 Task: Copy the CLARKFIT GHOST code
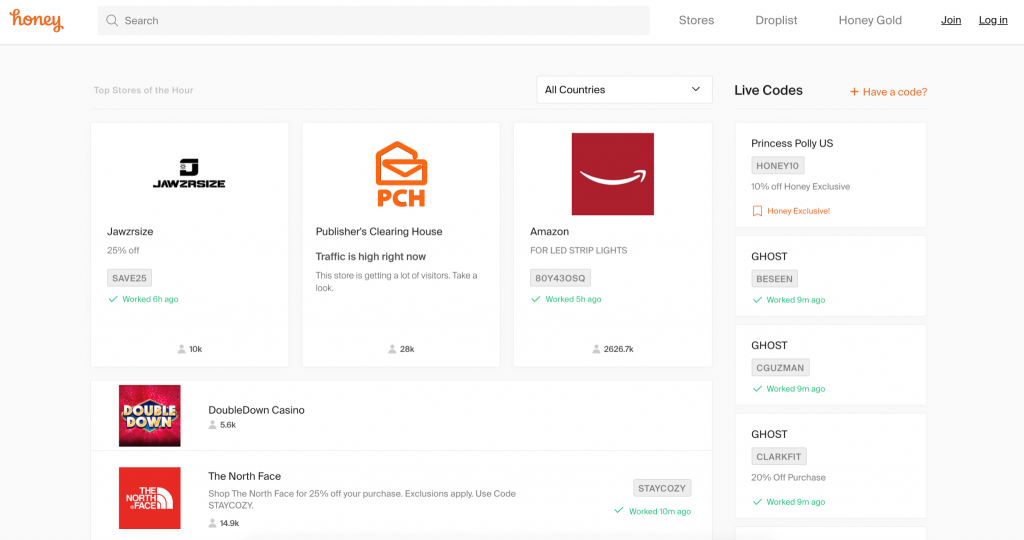pos(778,456)
